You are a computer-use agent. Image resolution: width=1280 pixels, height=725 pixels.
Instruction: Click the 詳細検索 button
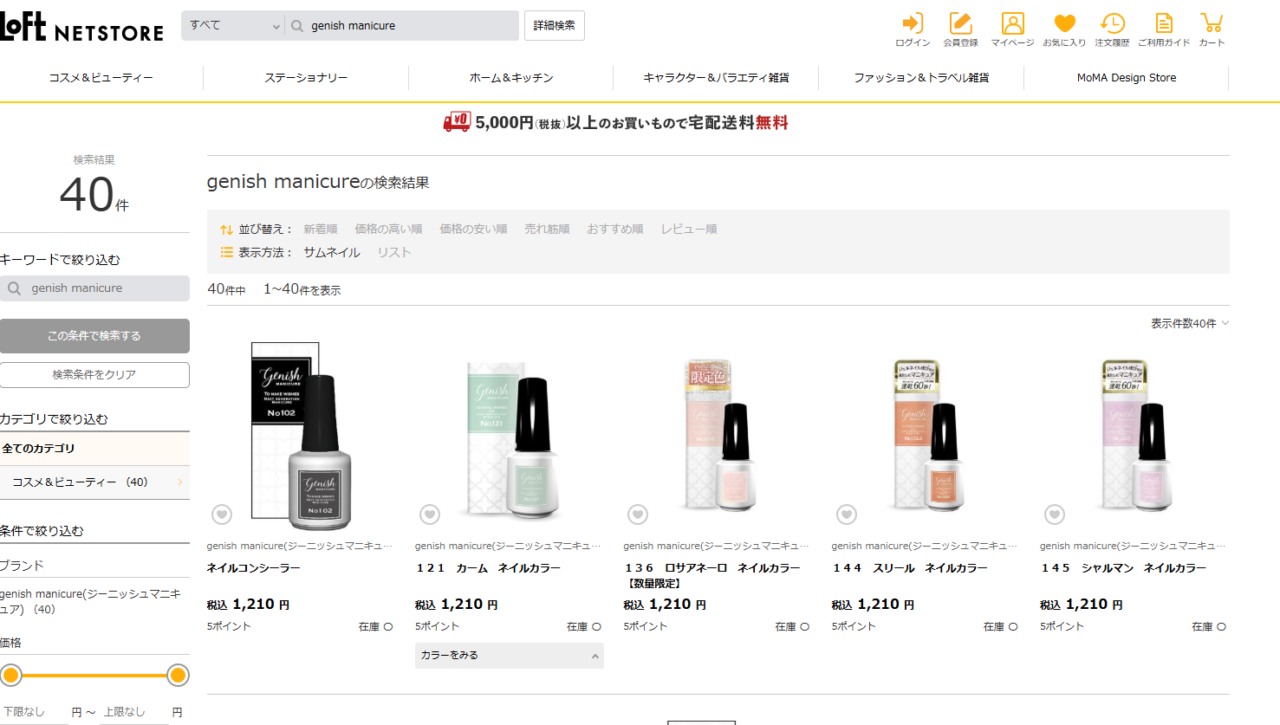coord(554,26)
